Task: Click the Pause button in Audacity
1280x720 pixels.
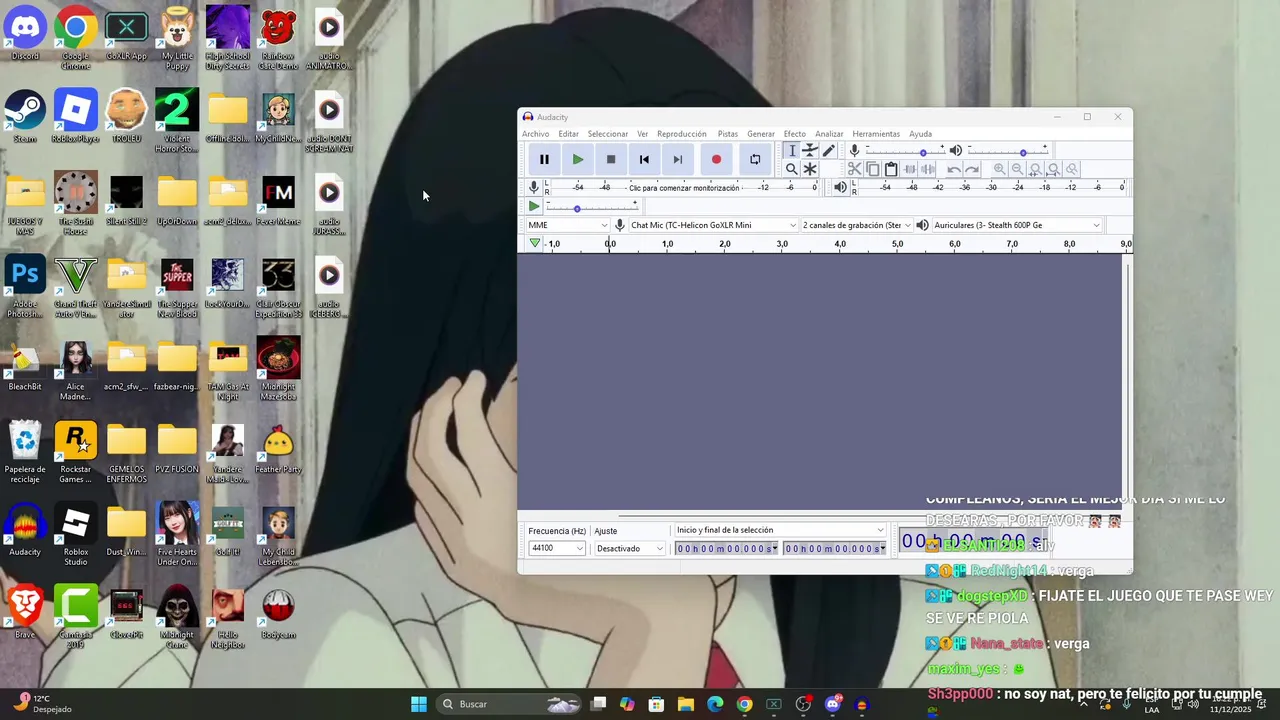Action: point(544,159)
